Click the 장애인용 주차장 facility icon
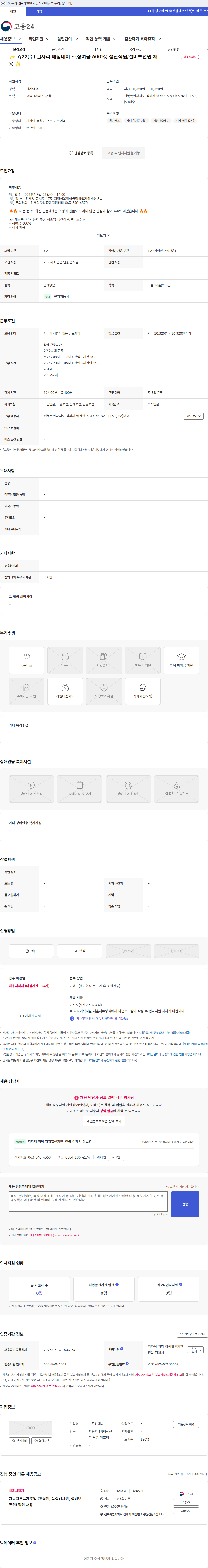The image size is (208, 1568). tap(31, 789)
